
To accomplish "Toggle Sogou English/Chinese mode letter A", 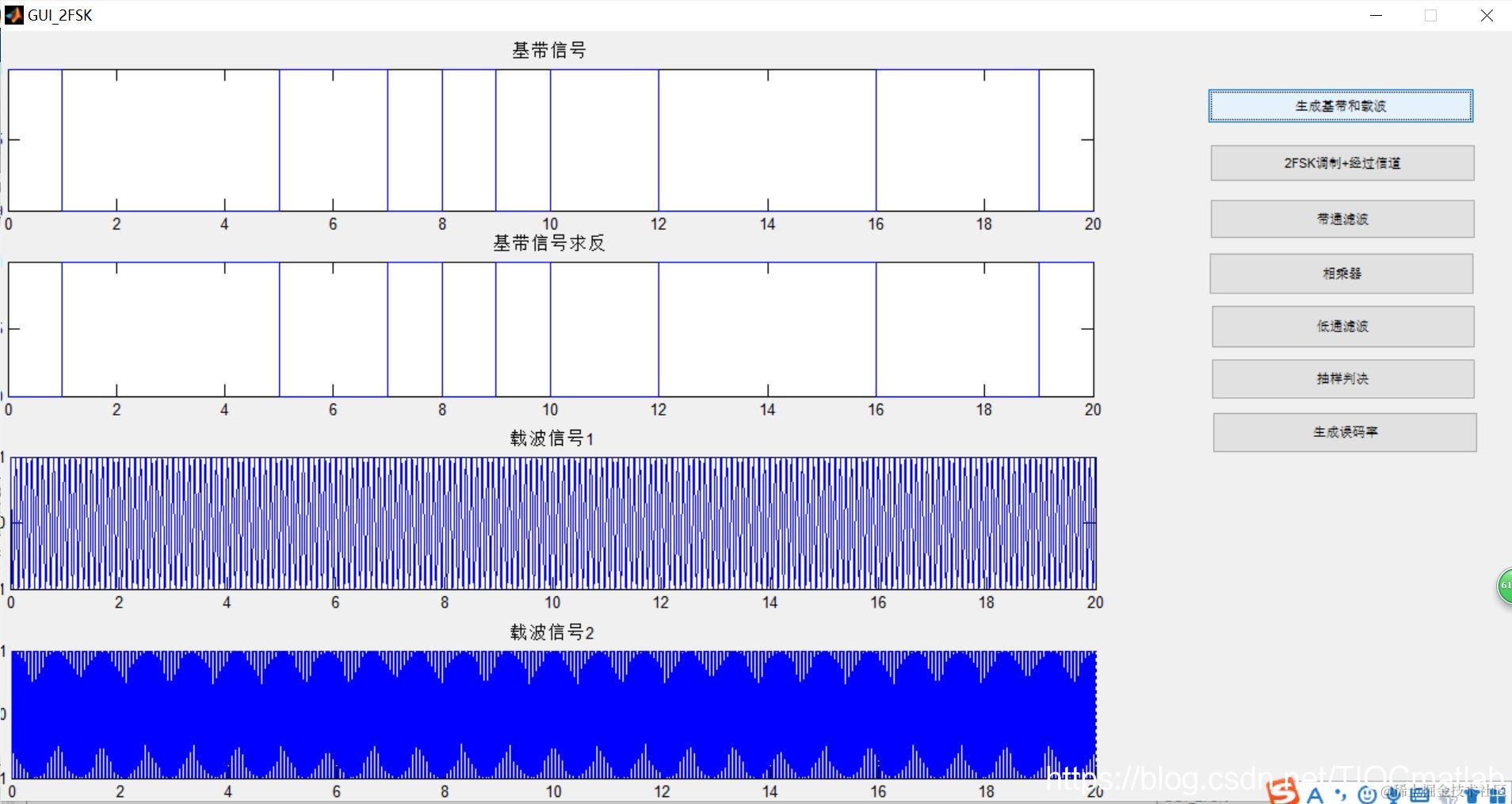I will point(1315,795).
